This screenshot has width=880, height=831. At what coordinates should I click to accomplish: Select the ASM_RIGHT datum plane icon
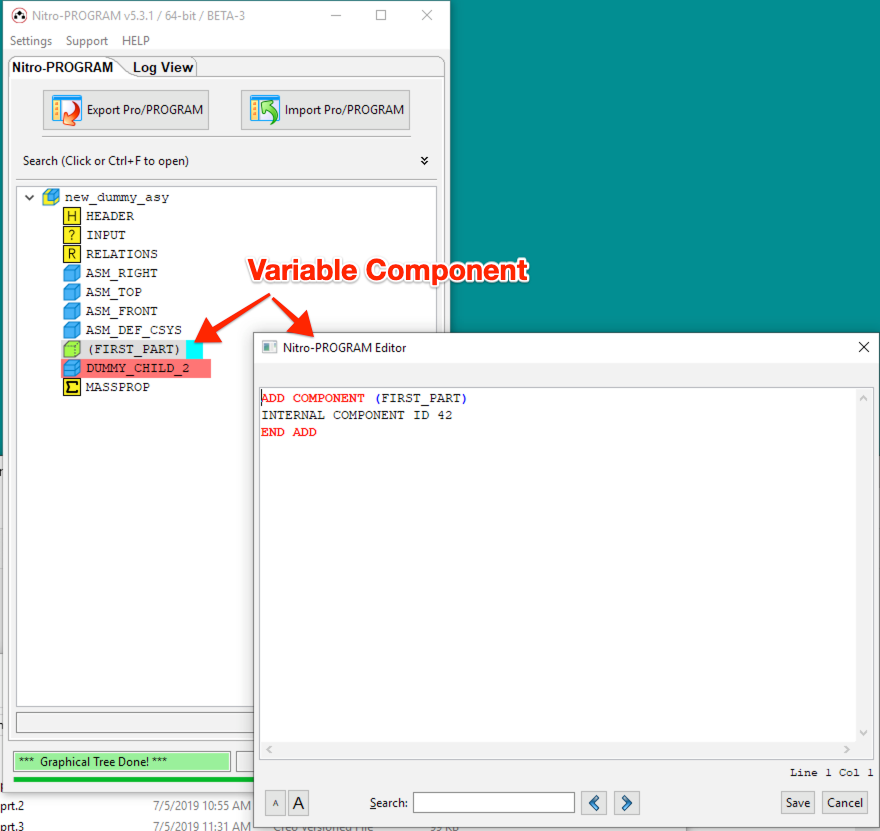coord(70,272)
